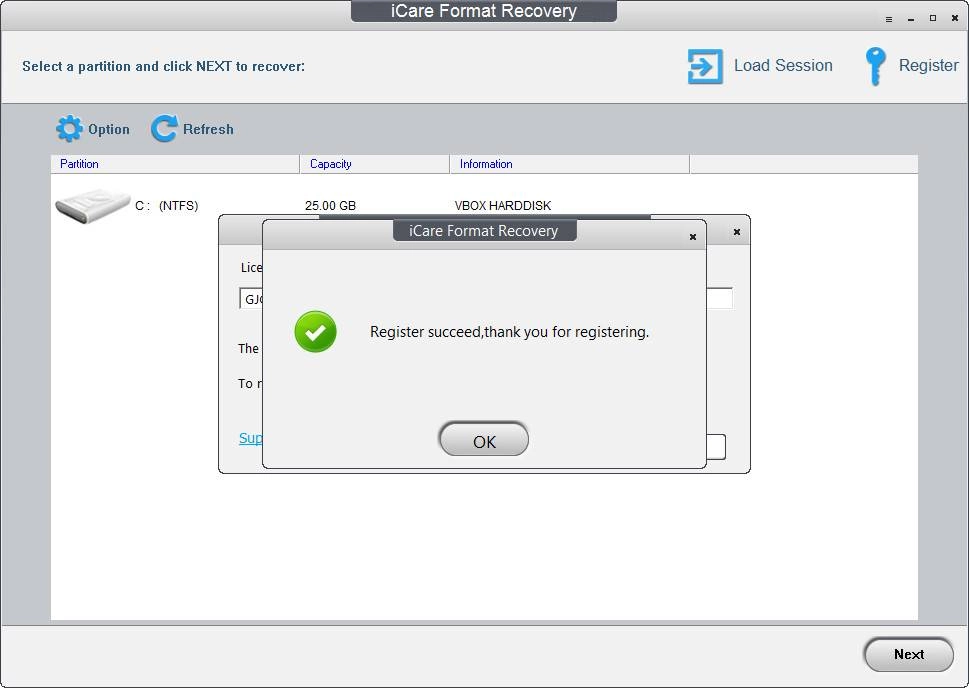Click the message dialog title iCare Format Recovery
This screenshot has height=688, width=969.
pos(483,231)
